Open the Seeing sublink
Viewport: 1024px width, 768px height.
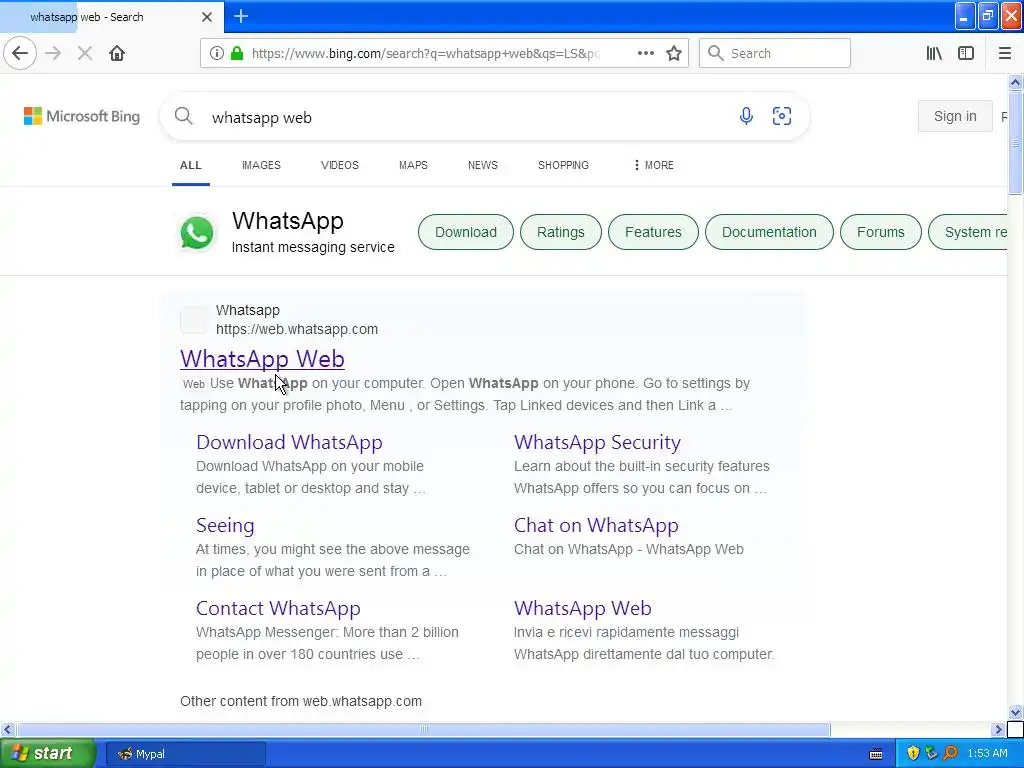225,526
